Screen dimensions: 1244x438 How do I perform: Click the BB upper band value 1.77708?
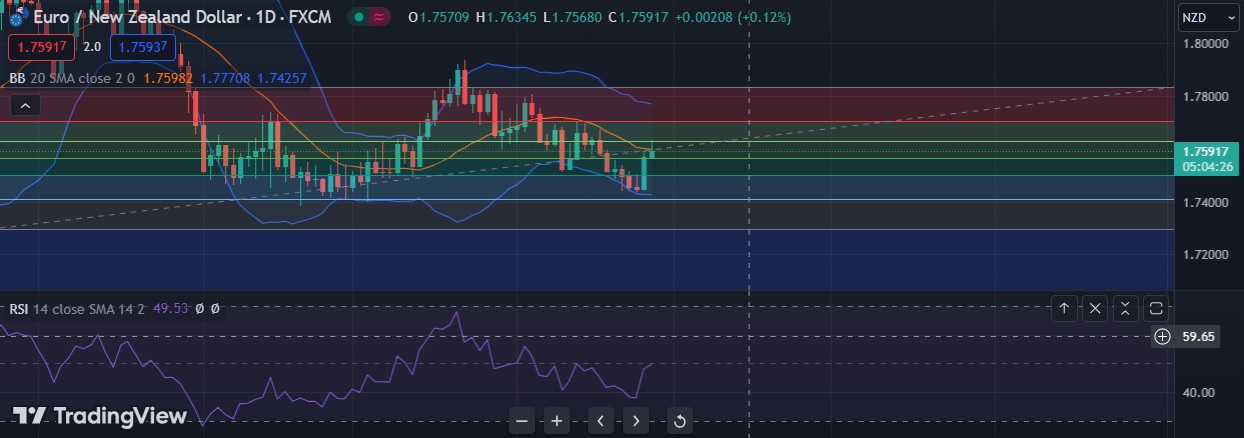[226, 78]
